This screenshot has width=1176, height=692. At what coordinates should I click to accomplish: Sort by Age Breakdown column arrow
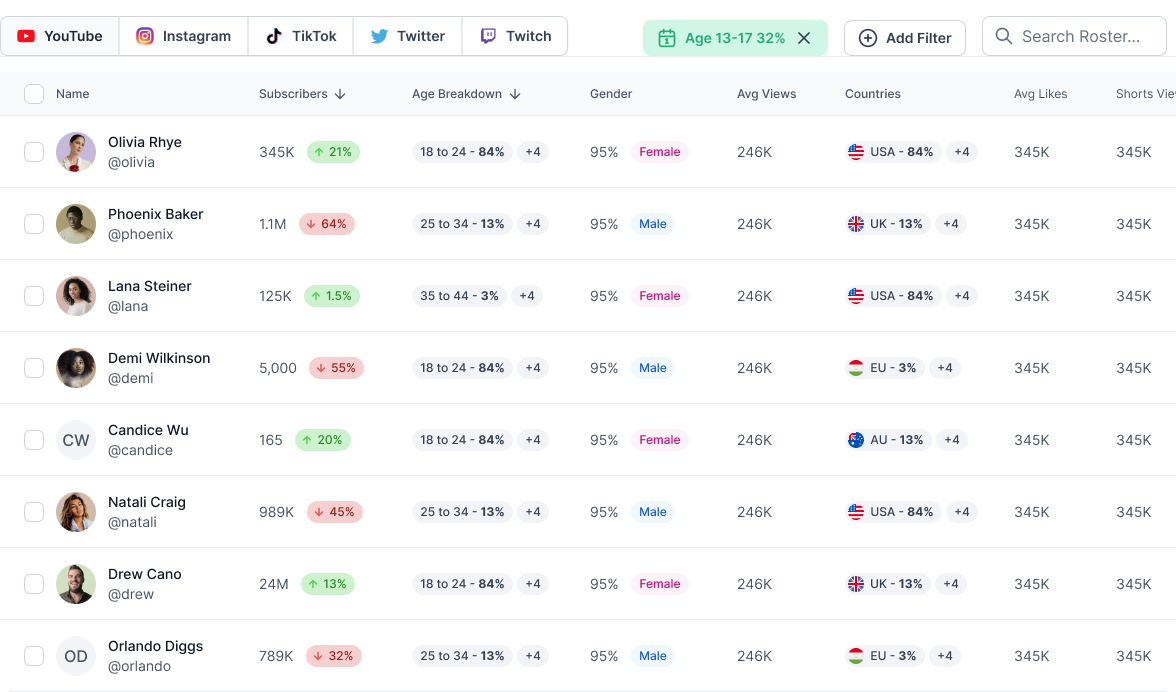(515, 94)
